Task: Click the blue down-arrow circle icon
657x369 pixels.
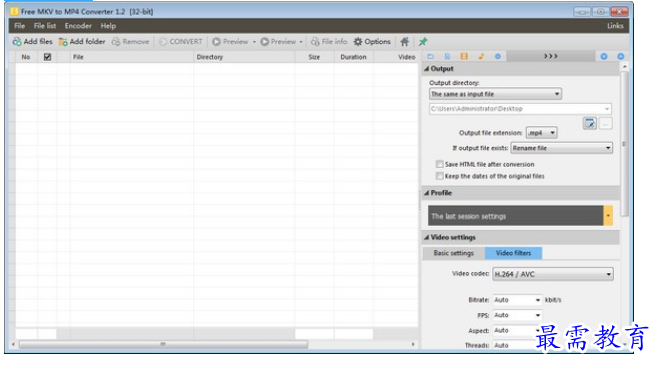Action: coord(604,56)
